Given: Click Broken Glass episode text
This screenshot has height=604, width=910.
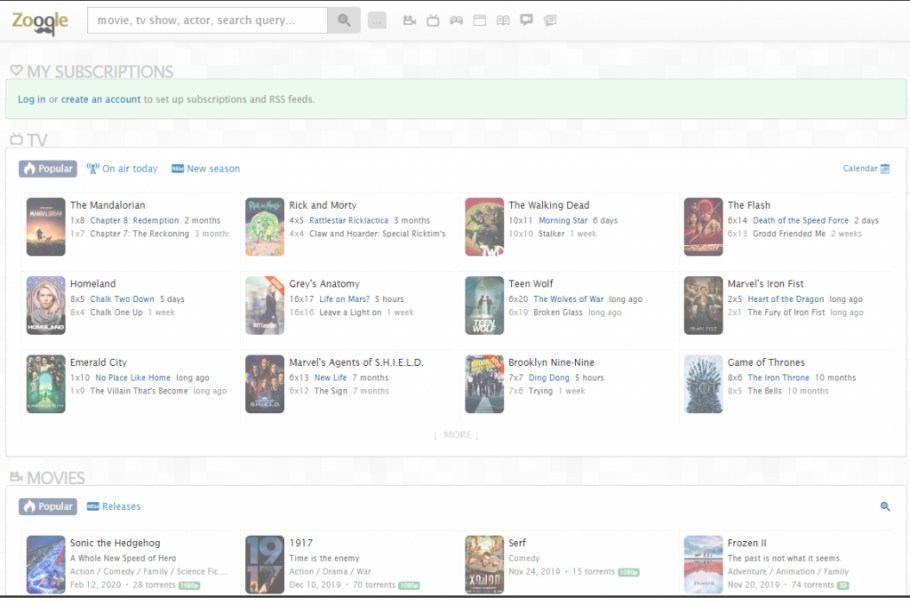Looking at the screenshot, I should coord(558,312).
